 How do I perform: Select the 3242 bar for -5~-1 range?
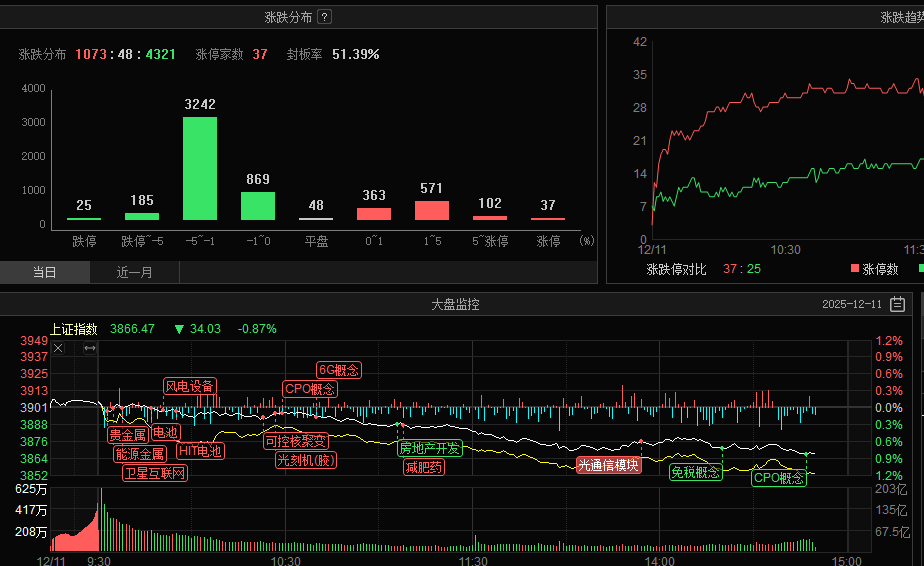[200, 168]
